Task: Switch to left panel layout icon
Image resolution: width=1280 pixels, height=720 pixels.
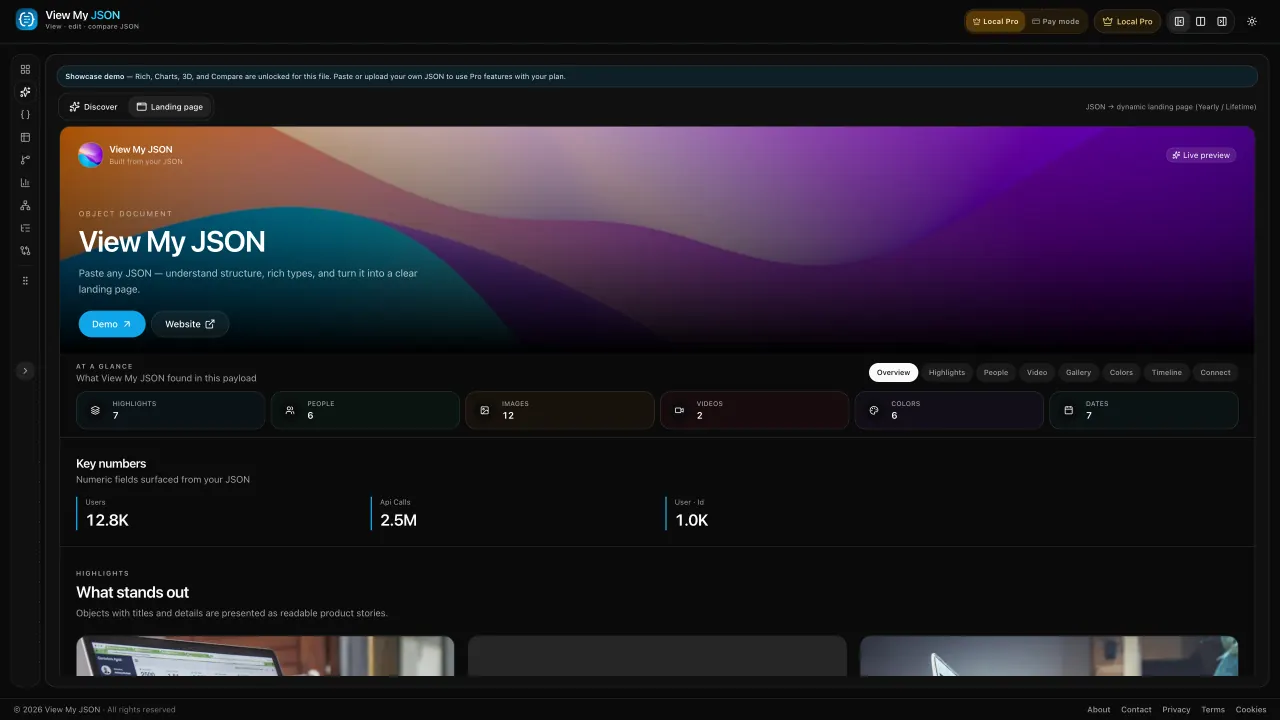Action: (1179, 21)
